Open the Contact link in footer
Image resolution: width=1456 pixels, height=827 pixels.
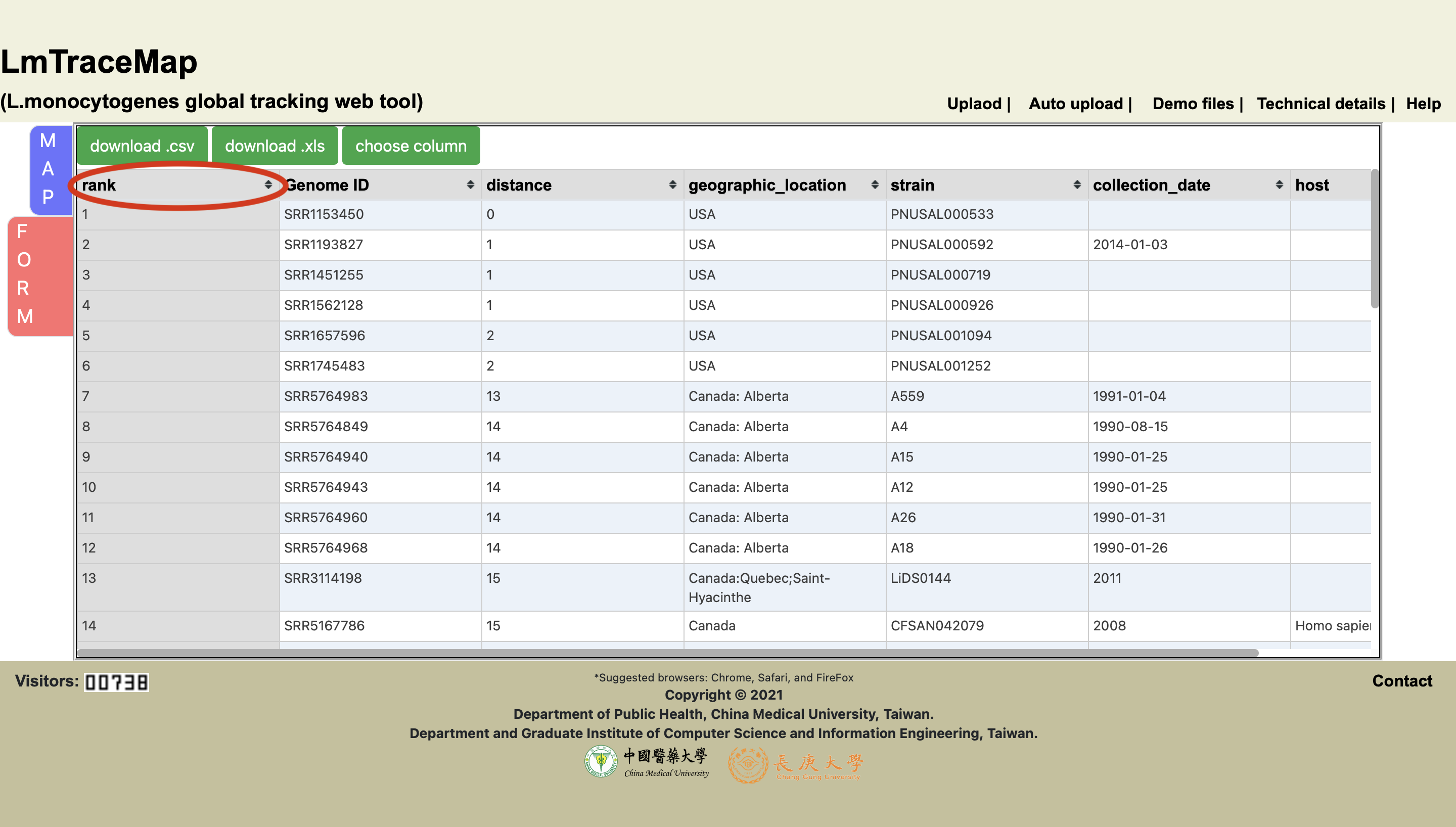pyautogui.click(x=1402, y=680)
